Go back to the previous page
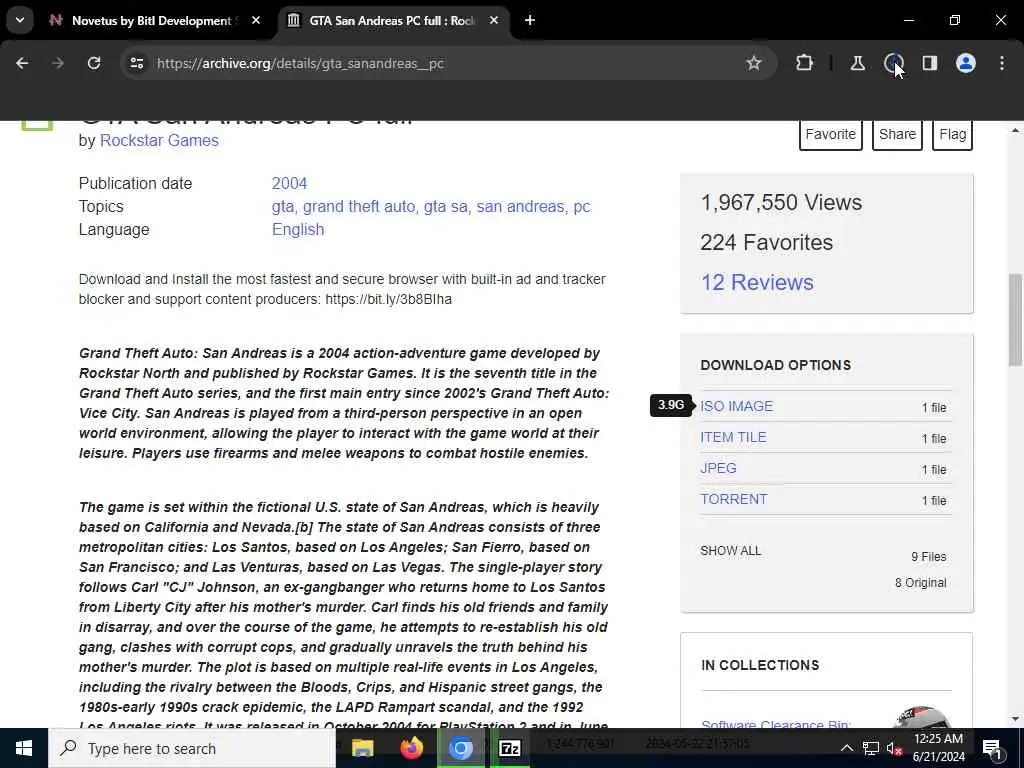 (22, 63)
